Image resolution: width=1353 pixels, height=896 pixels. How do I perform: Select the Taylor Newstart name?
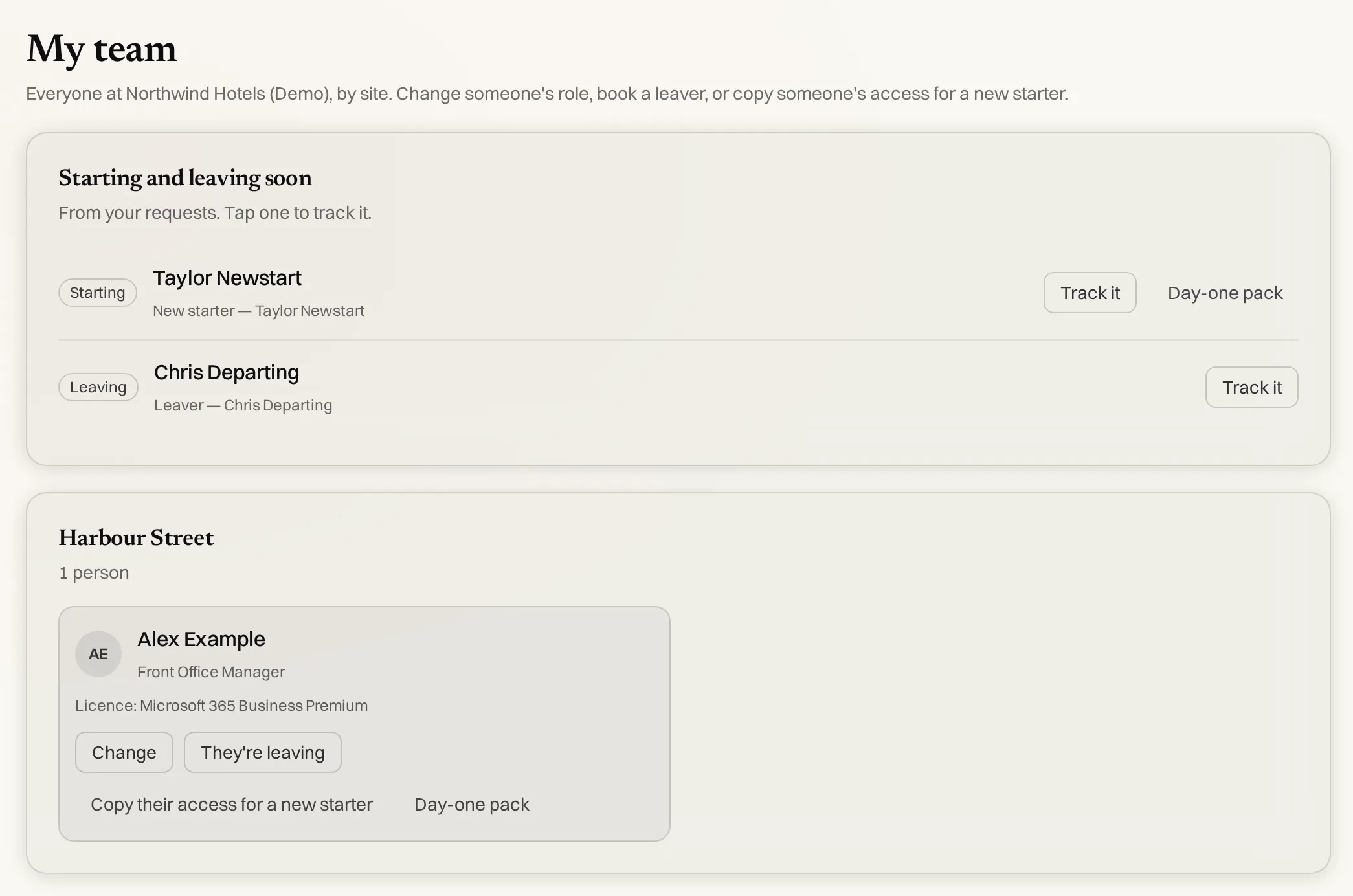point(227,278)
